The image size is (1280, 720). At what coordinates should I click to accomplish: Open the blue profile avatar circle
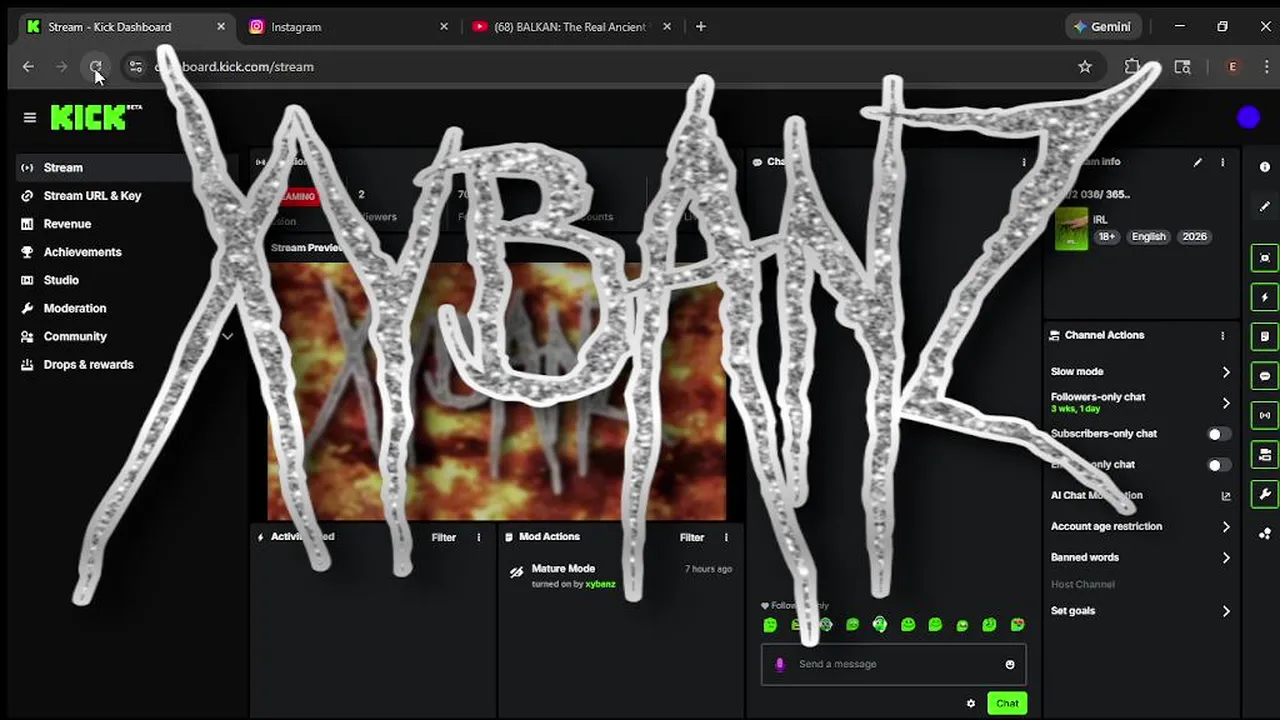click(1248, 117)
